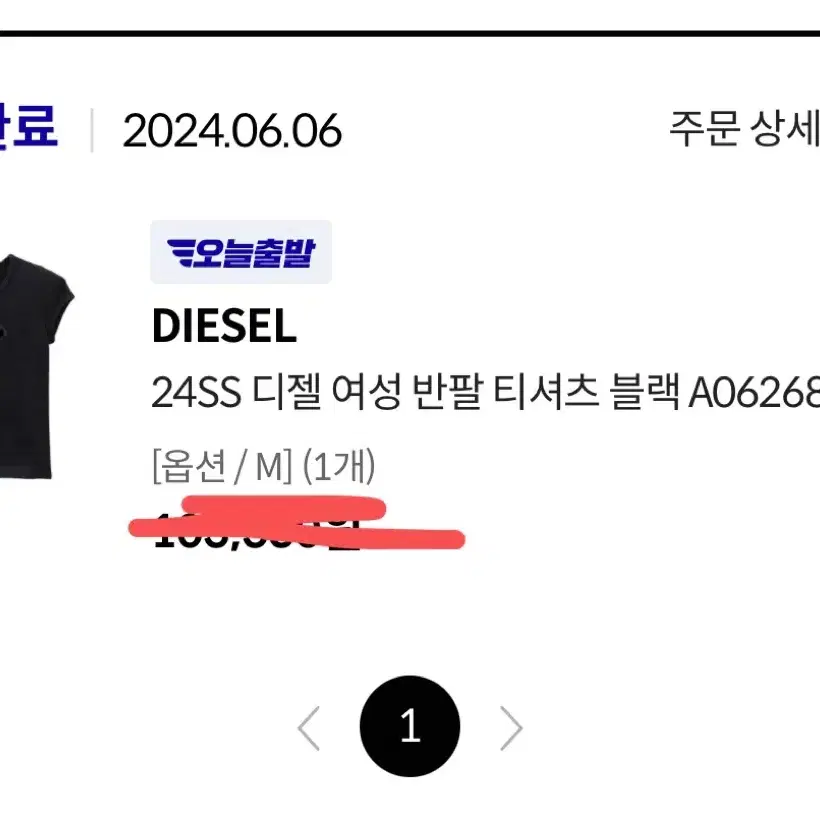This screenshot has height=820, width=820.
Task: Go to the previous page arrow
Action: (309, 728)
